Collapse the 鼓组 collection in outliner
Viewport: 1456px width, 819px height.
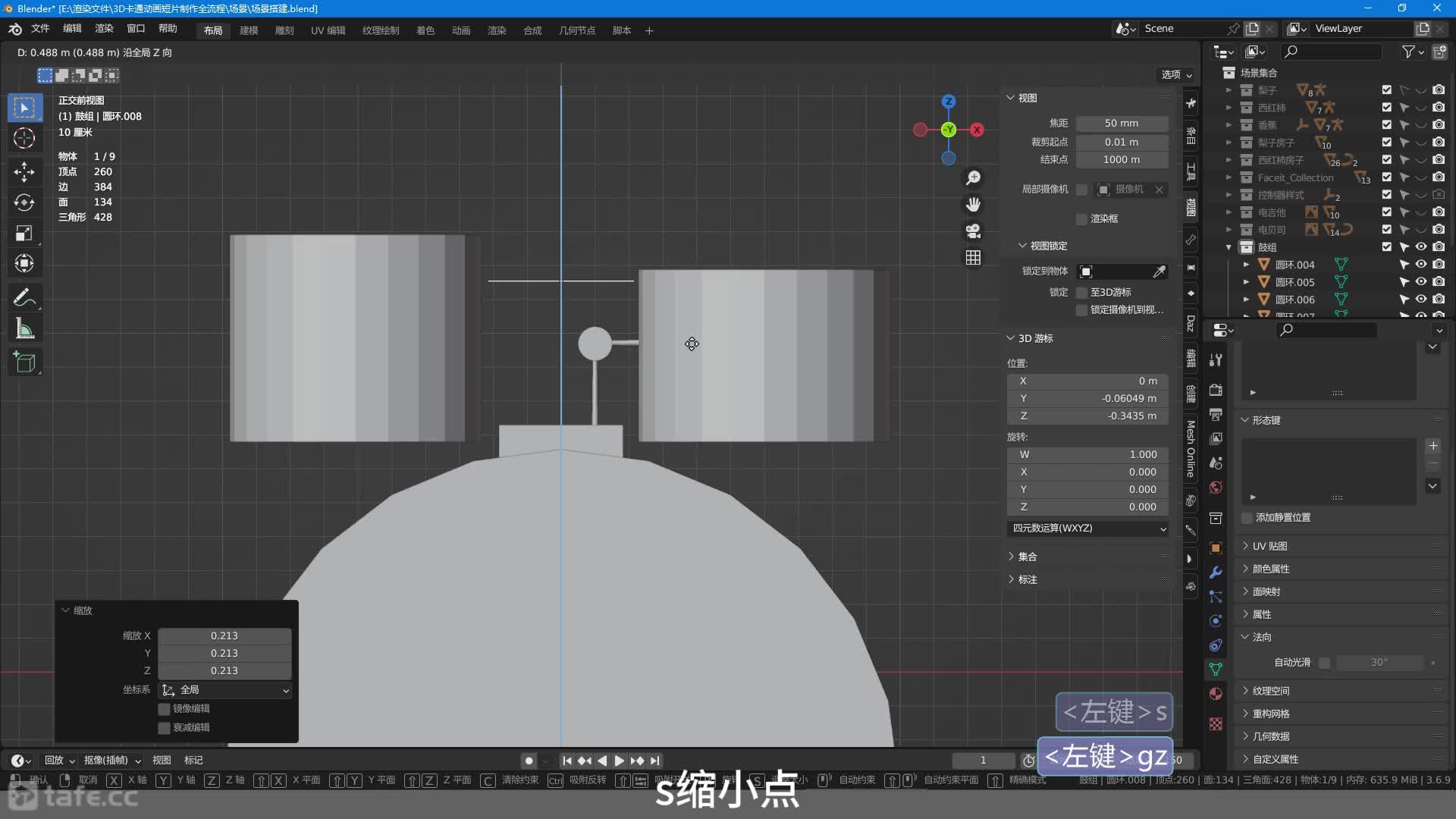(x=1228, y=247)
